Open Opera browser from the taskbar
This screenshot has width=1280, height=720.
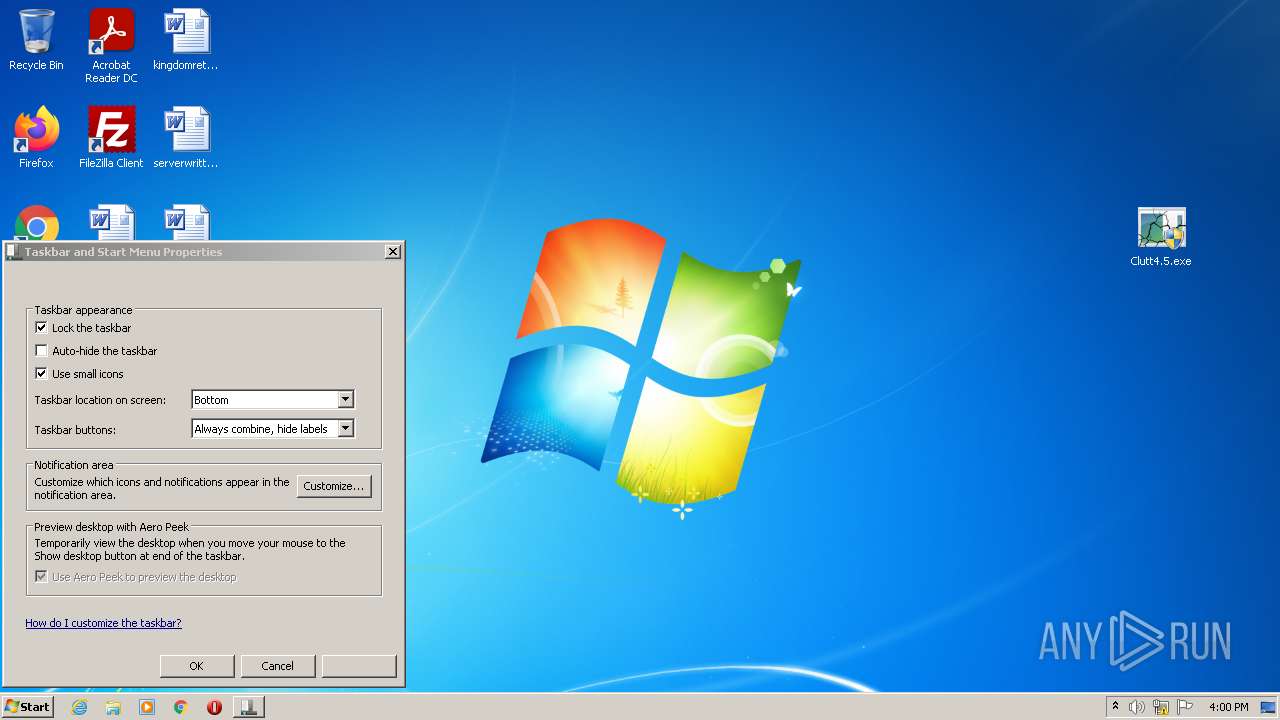[x=214, y=707]
